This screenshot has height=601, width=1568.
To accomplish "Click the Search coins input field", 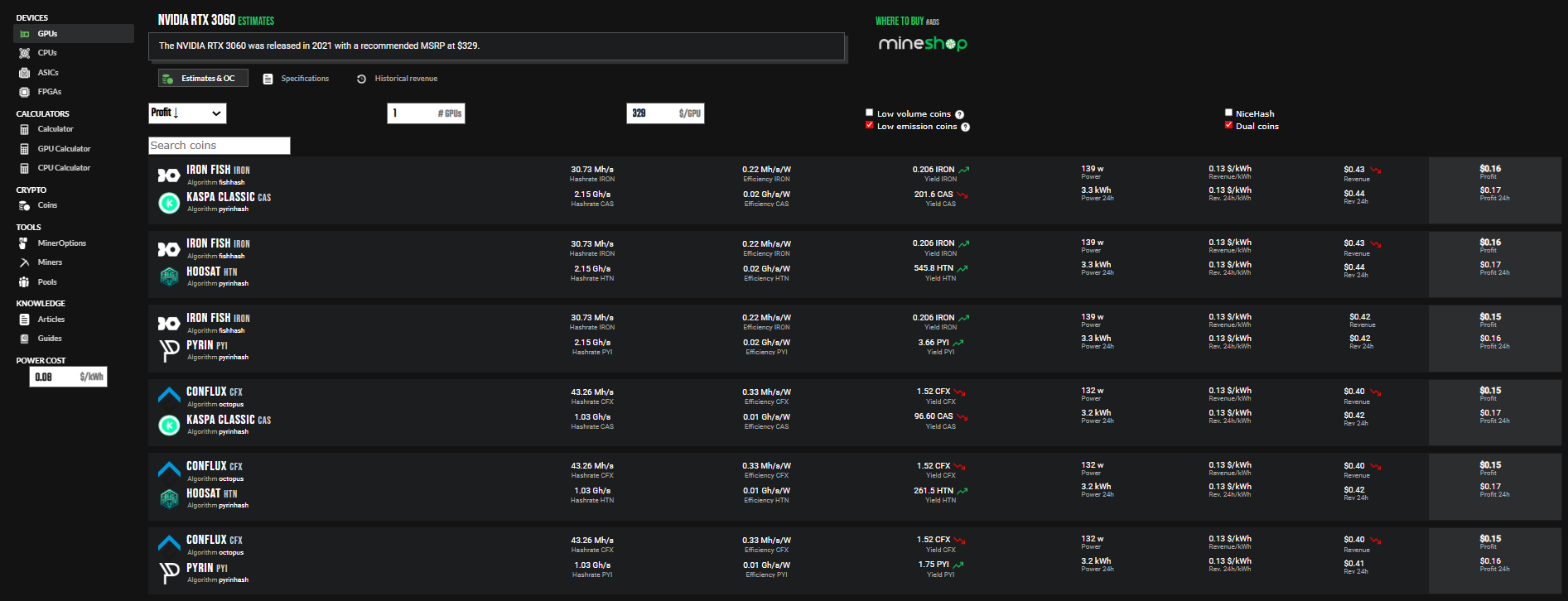I will point(220,146).
